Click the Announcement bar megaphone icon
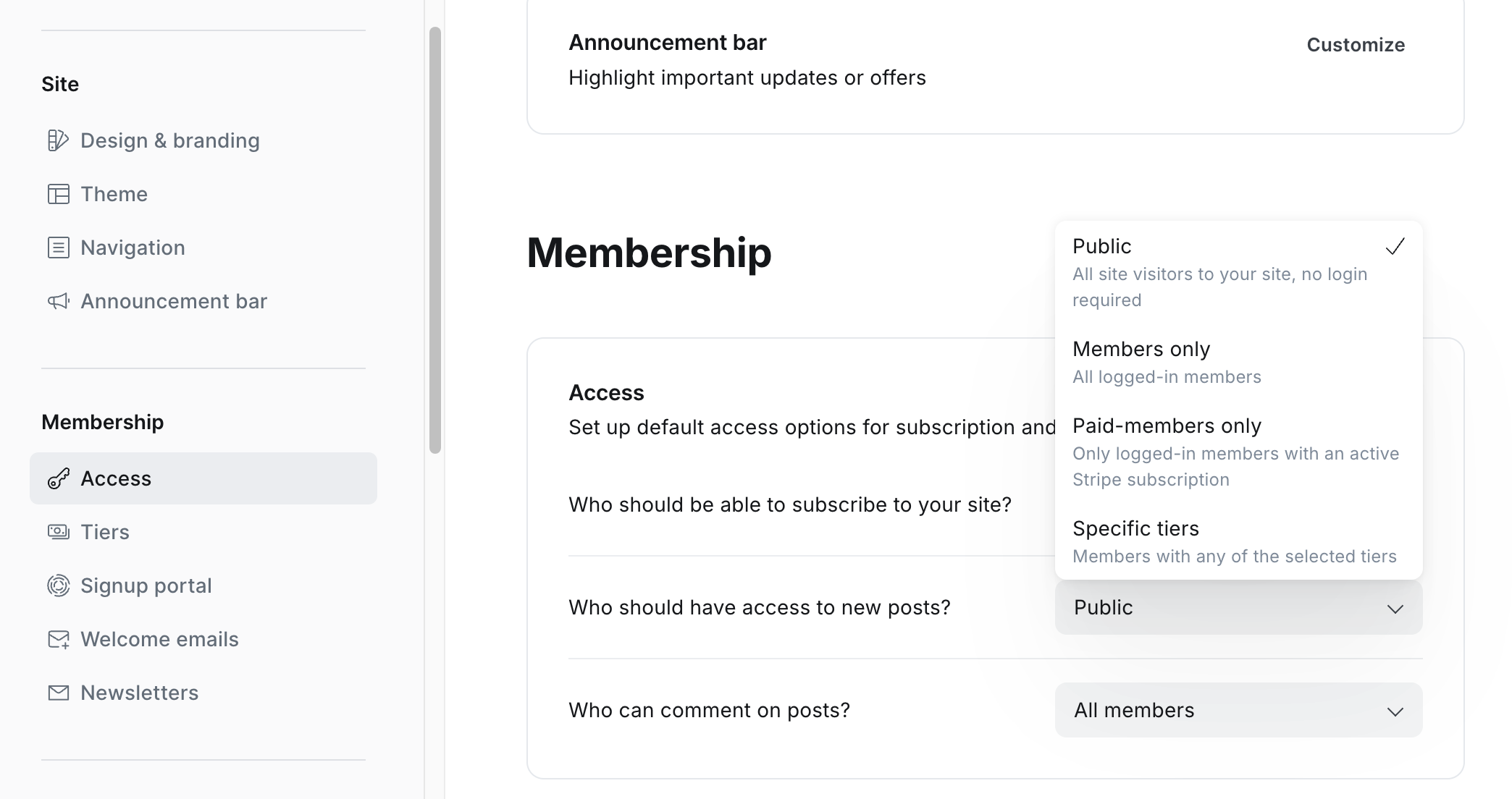Image resolution: width=1512 pixels, height=799 pixels. pos(58,301)
